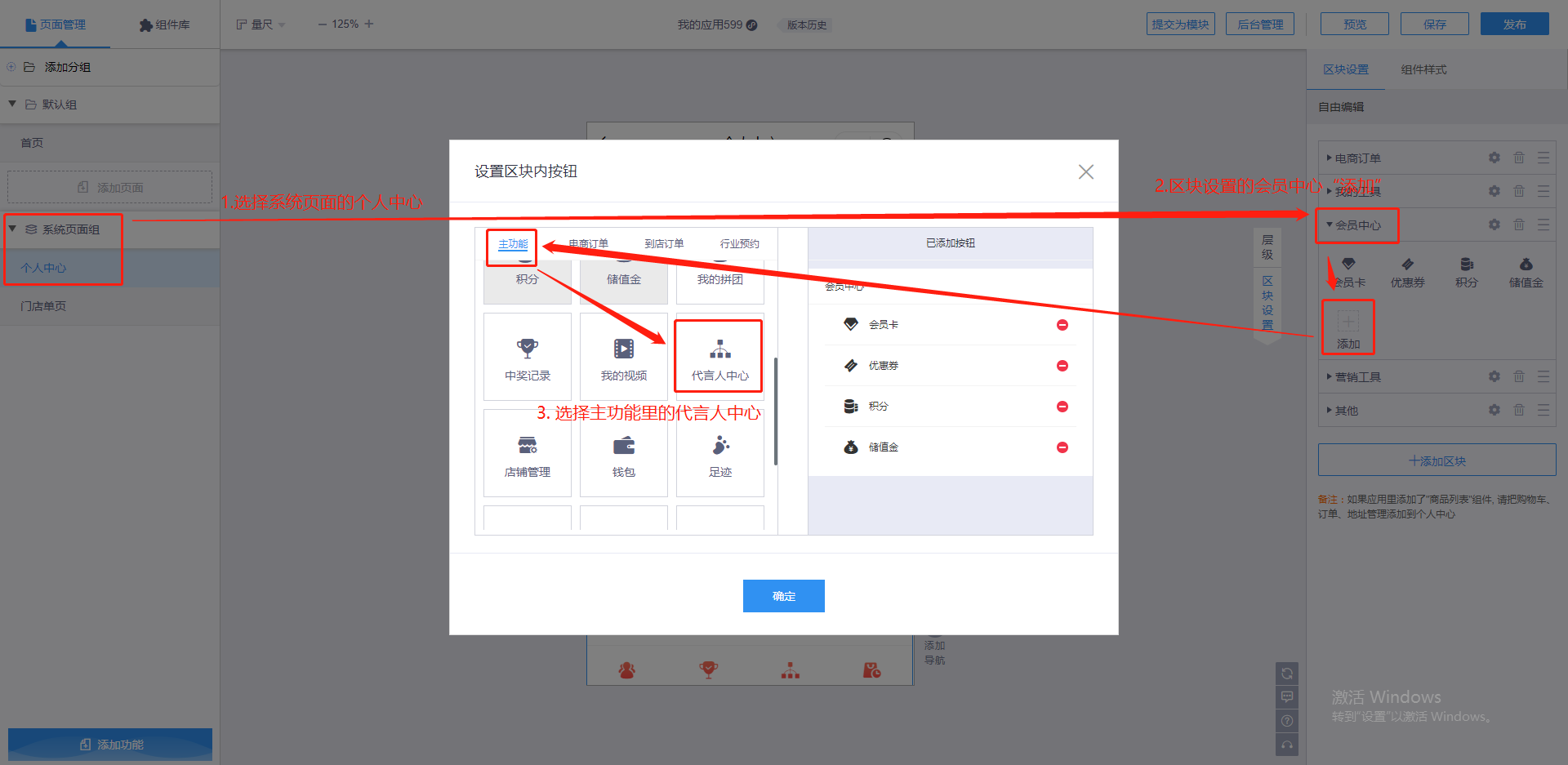The height and width of the screenshot is (765, 1568).
Task: Expand the 其他 block
Action: pyautogui.click(x=1346, y=411)
